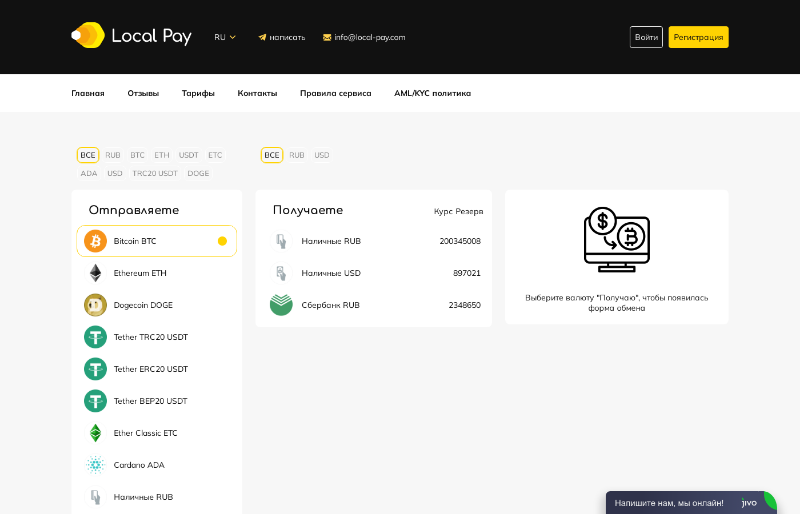Choose the Ethereum ETH diamond icon
The width and height of the screenshot is (800, 514).
(95, 273)
